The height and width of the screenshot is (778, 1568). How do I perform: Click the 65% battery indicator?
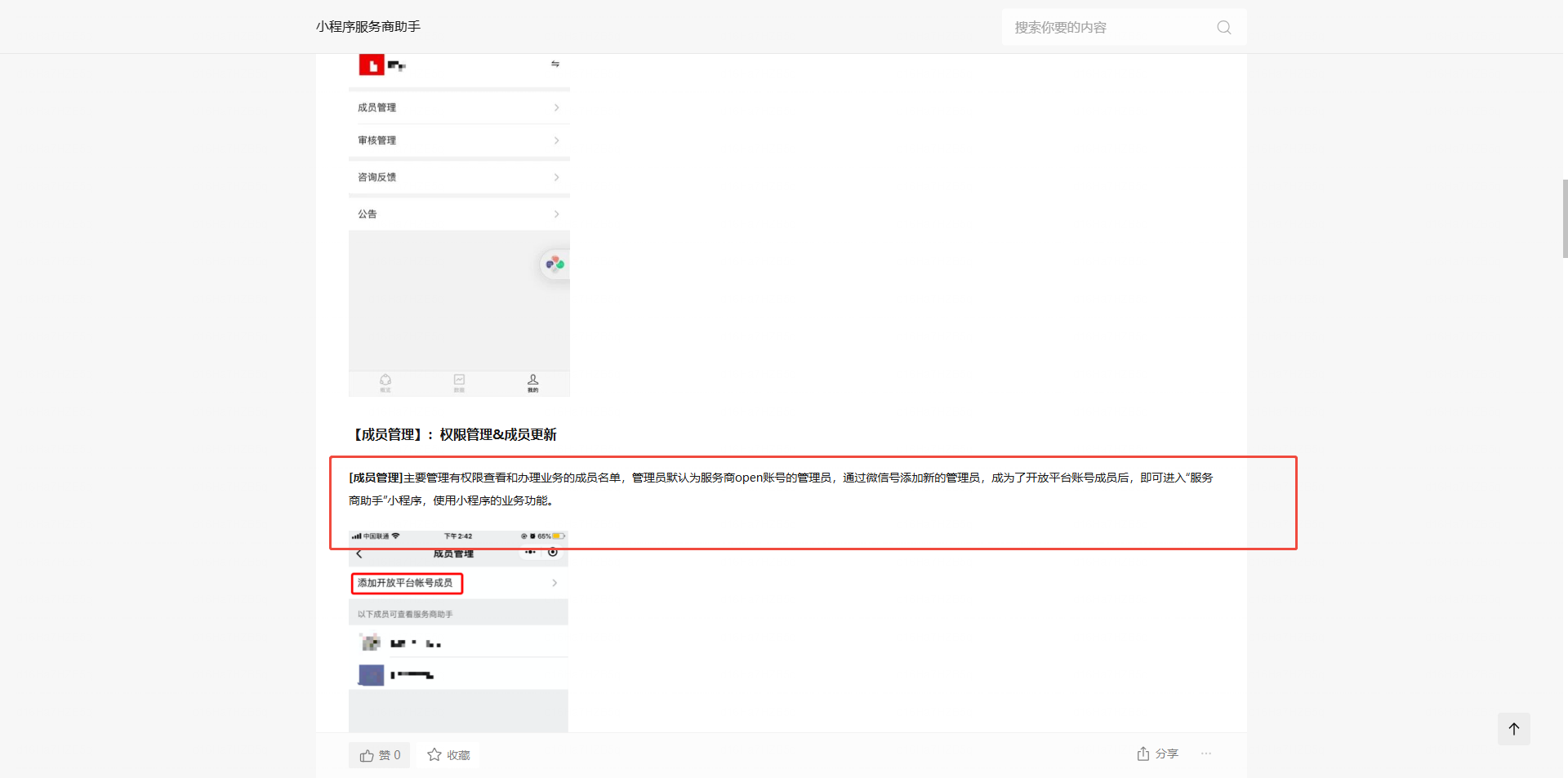(x=550, y=536)
